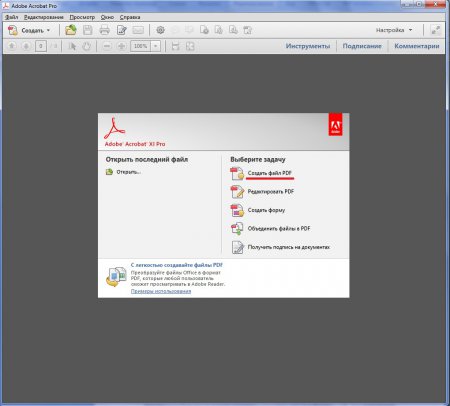Open the zoom level dropdown arrow
Screen dimensions: 450x406
[156, 46]
